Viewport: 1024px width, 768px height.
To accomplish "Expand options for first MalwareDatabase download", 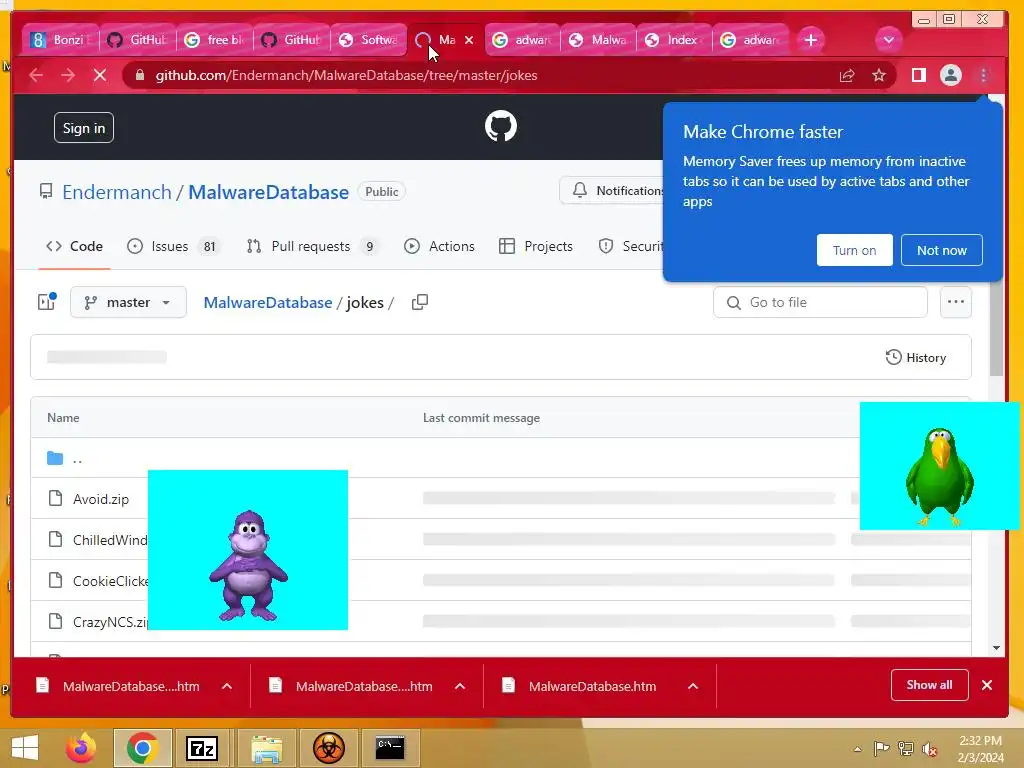I will 227,686.
